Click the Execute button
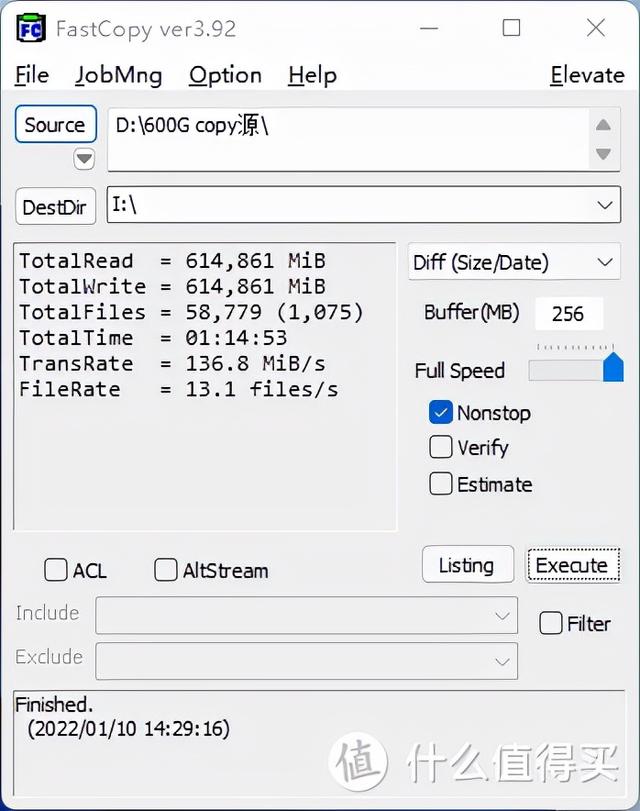This screenshot has height=811, width=640. coord(572,565)
